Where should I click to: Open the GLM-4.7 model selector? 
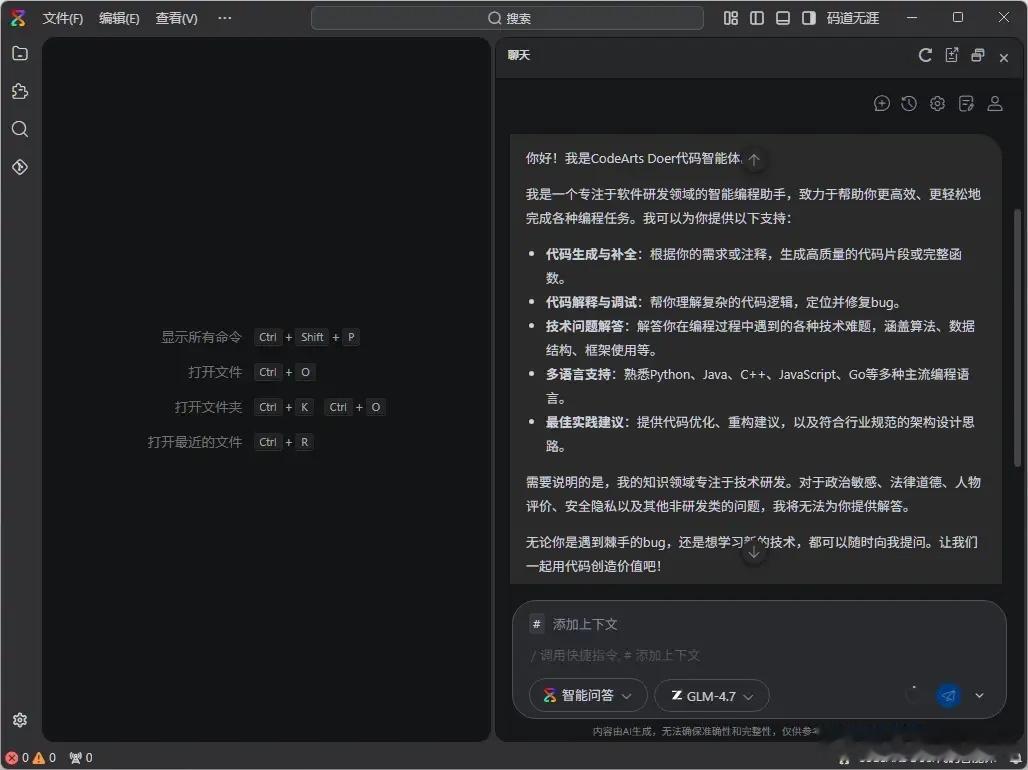(x=711, y=695)
